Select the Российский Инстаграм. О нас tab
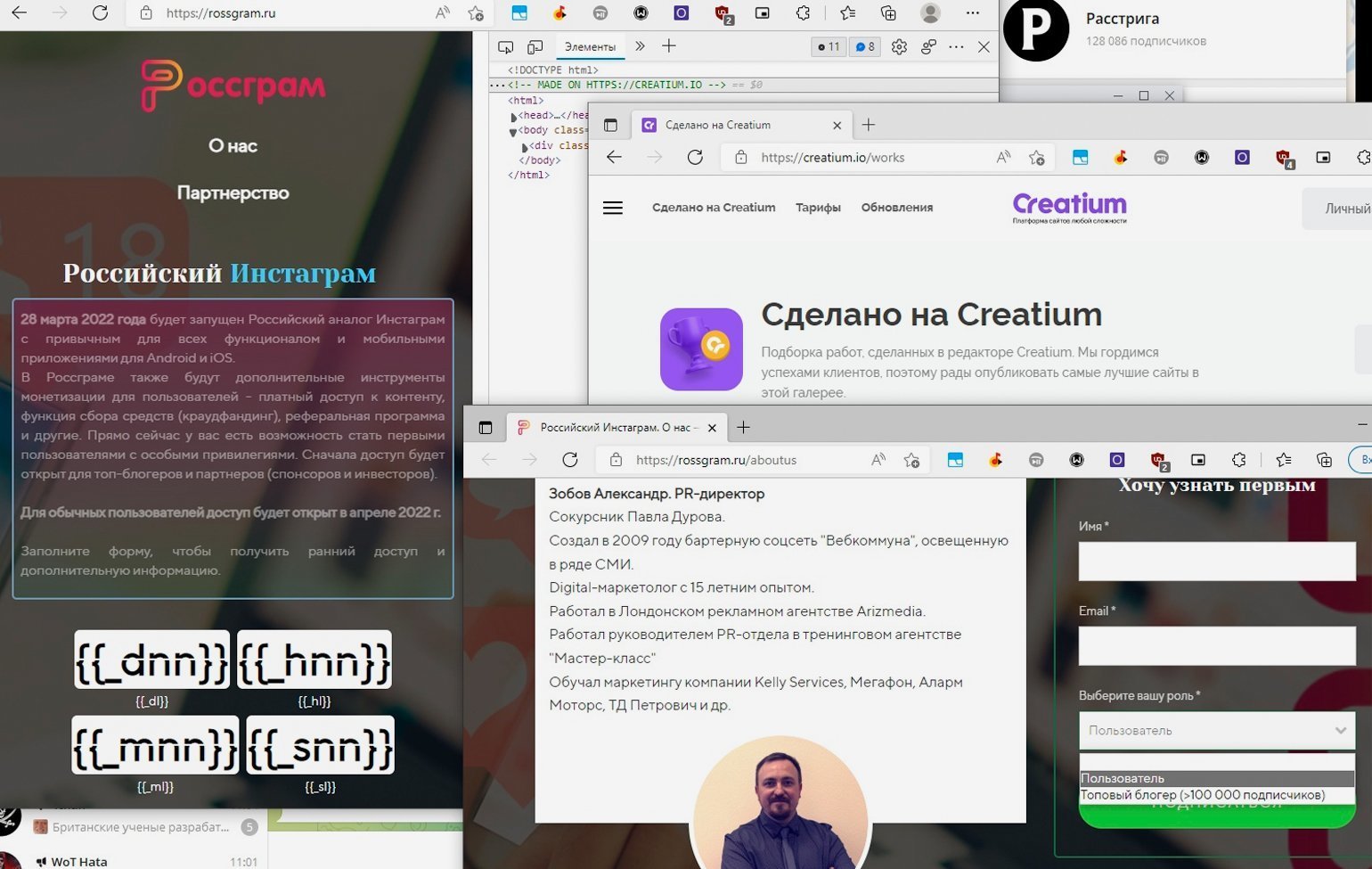Viewport: 1372px width, 869px height. point(617,428)
